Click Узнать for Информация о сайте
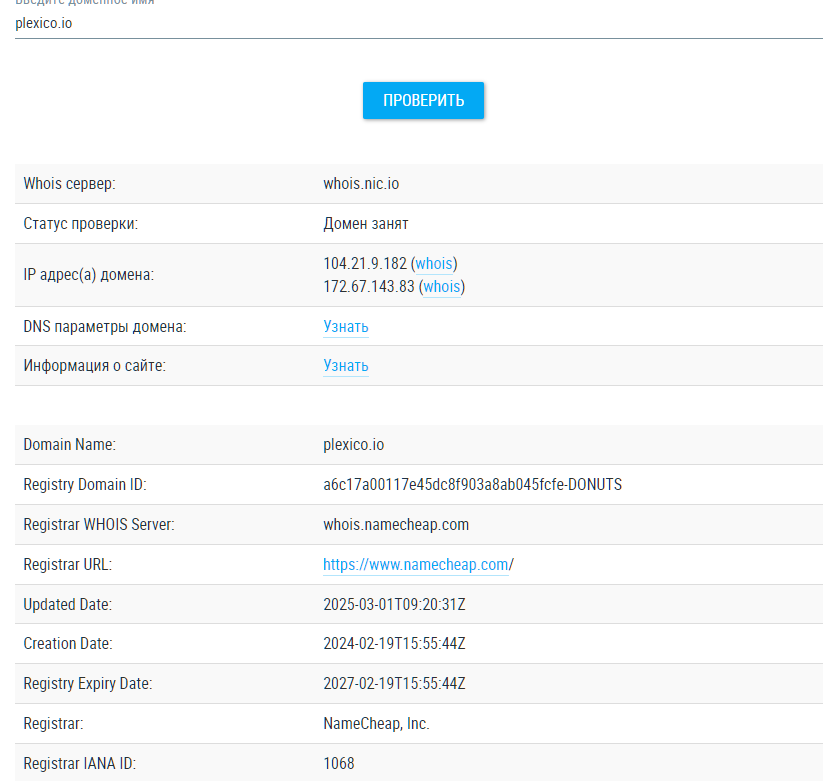The image size is (823, 781). (346, 366)
